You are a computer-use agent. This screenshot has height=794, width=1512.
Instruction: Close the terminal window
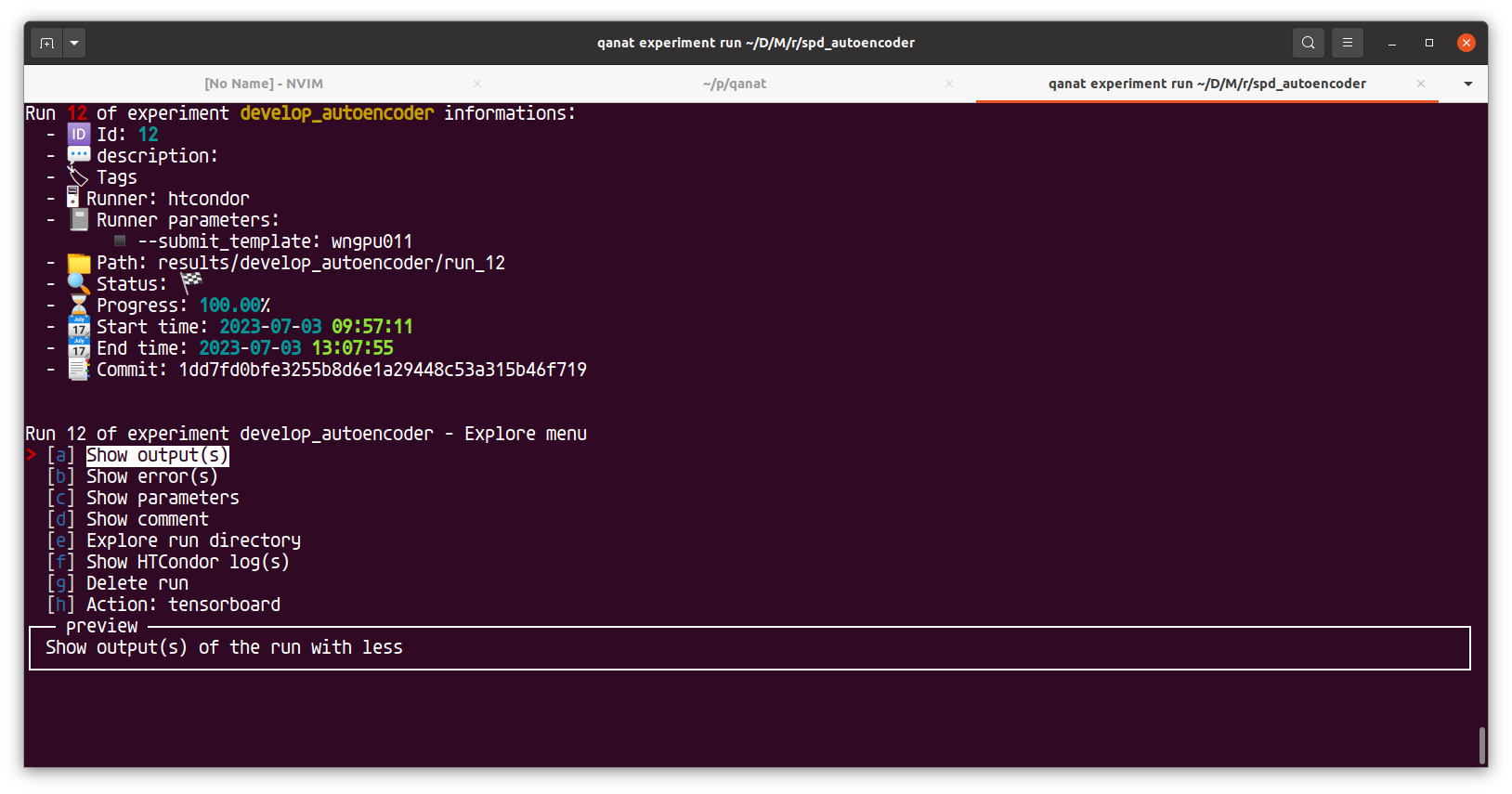click(x=1466, y=43)
